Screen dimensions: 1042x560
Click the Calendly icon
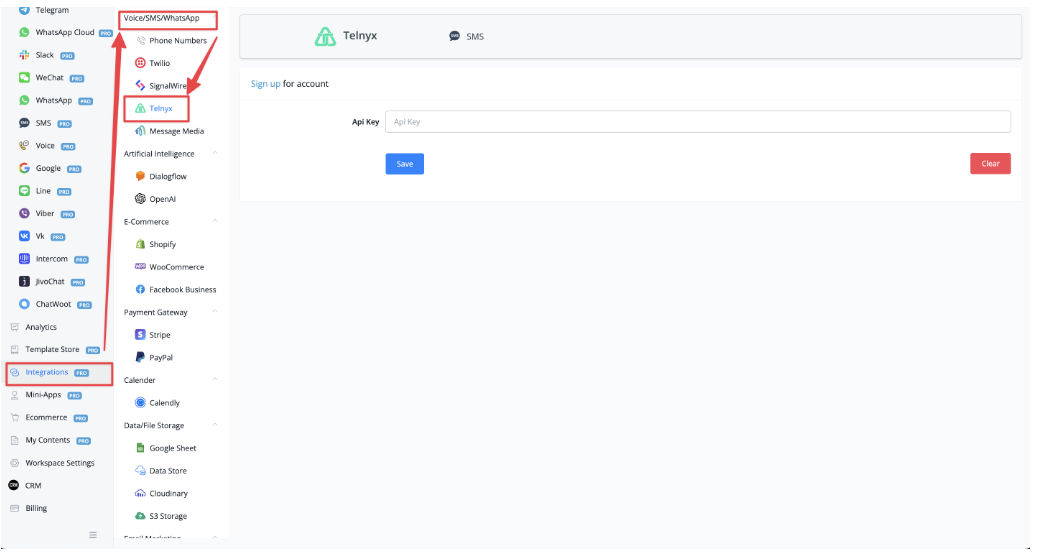[140, 402]
